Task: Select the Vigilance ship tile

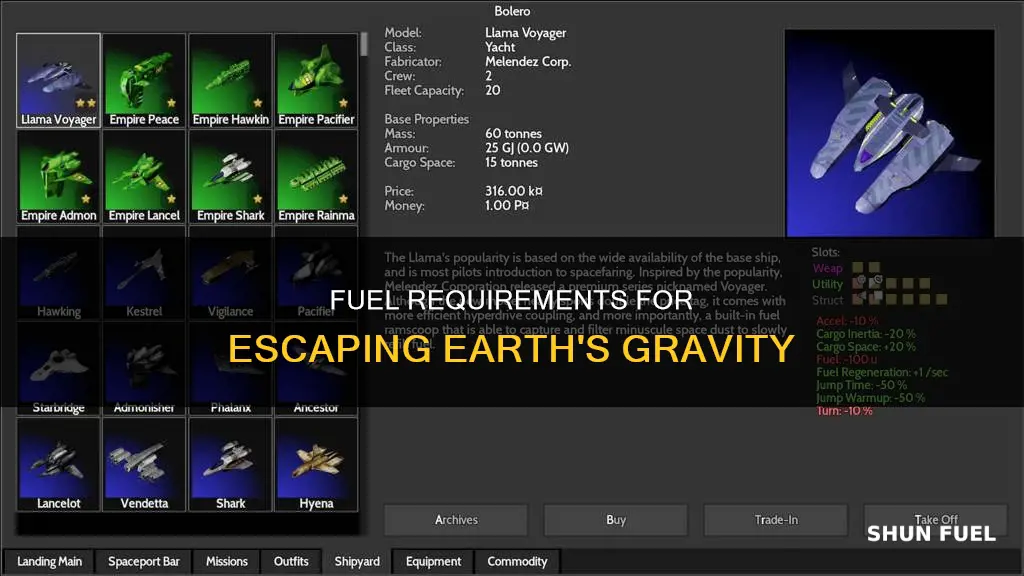Action: pyautogui.click(x=231, y=272)
